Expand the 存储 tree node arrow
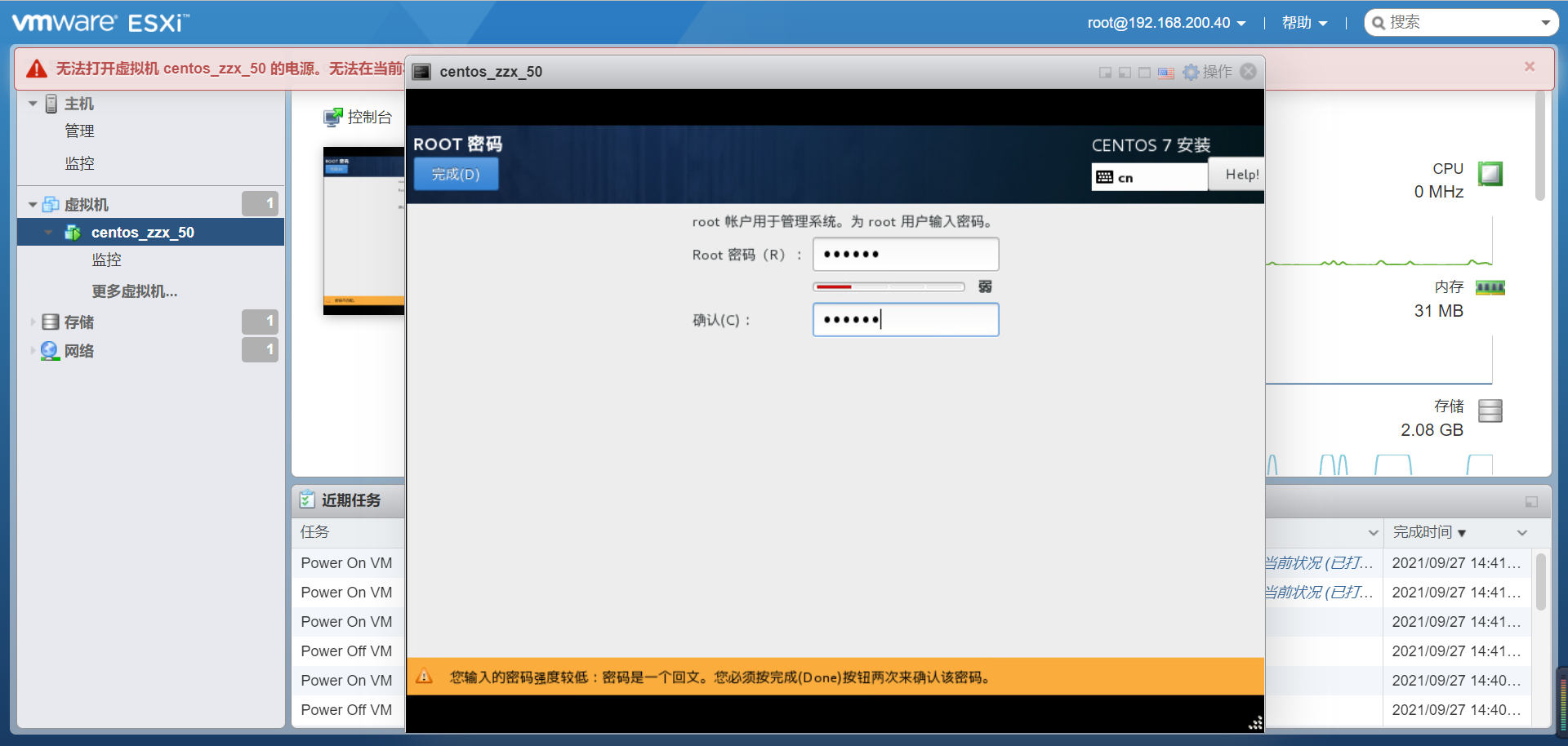Viewport: 1568px width, 746px height. coord(33,322)
